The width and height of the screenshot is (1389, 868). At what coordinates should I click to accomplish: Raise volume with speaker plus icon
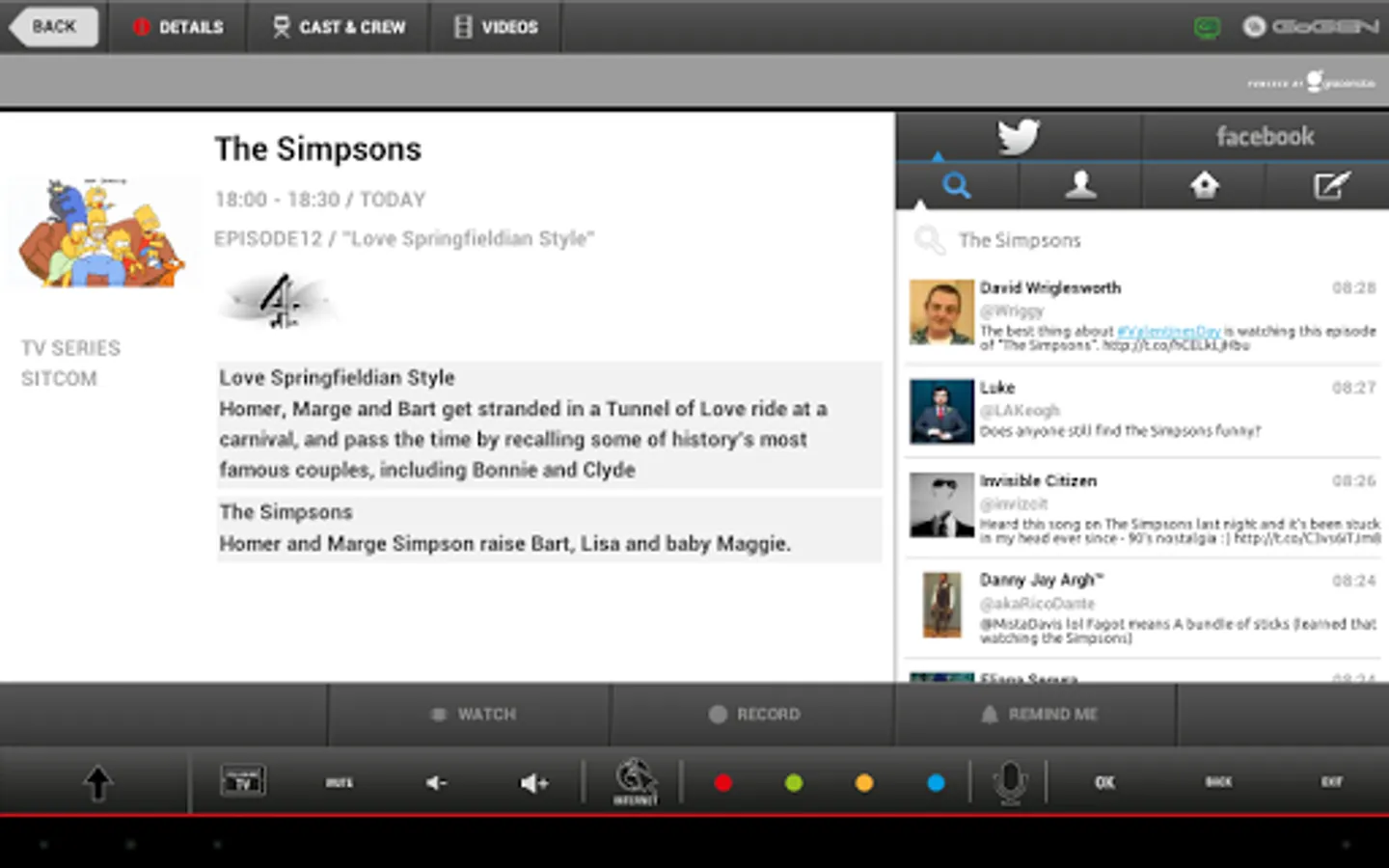(x=534, y=783)
